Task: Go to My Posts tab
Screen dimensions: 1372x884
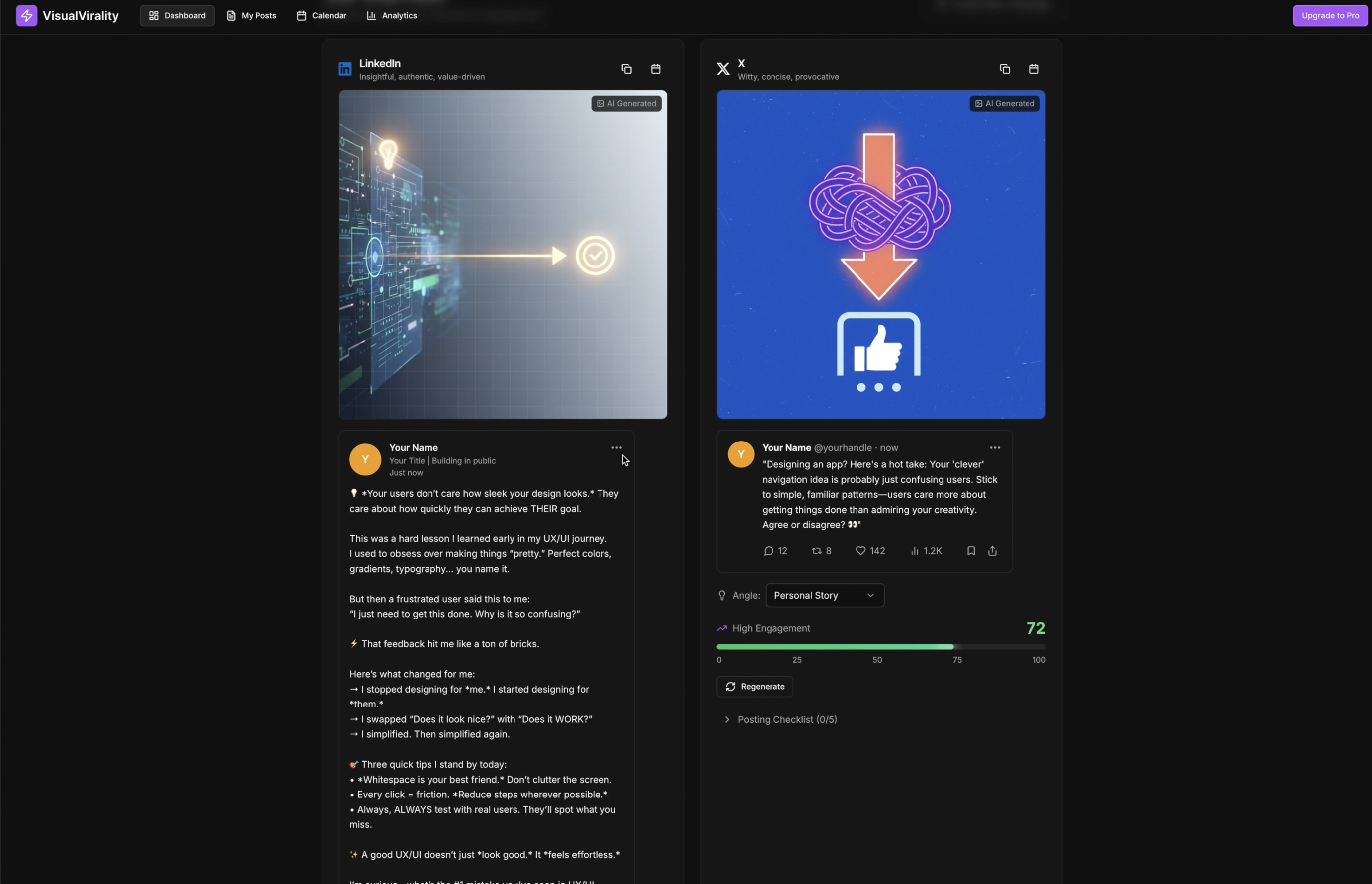Action: click(x=252, y=15)
